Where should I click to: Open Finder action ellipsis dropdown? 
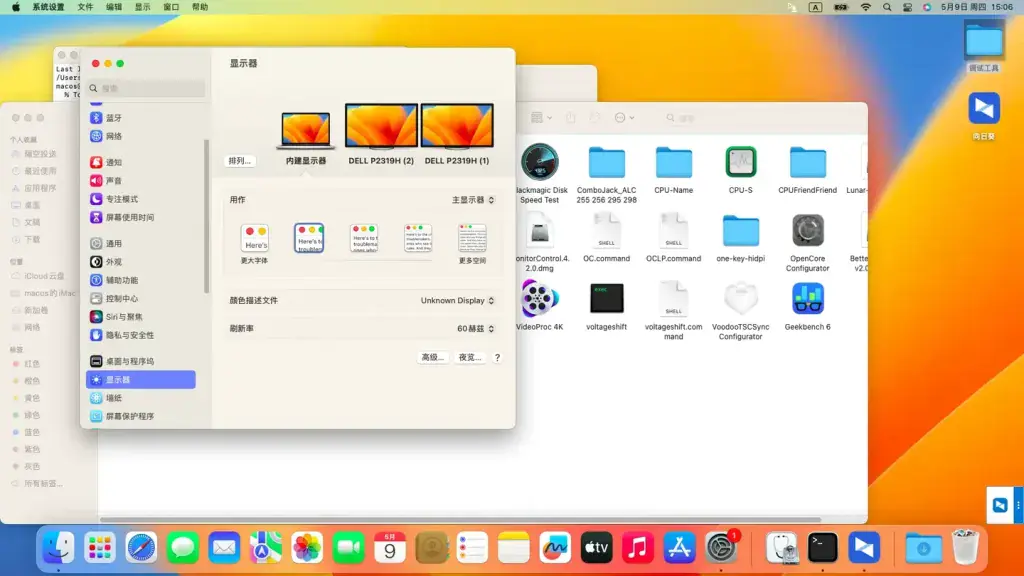click(624, 118)
